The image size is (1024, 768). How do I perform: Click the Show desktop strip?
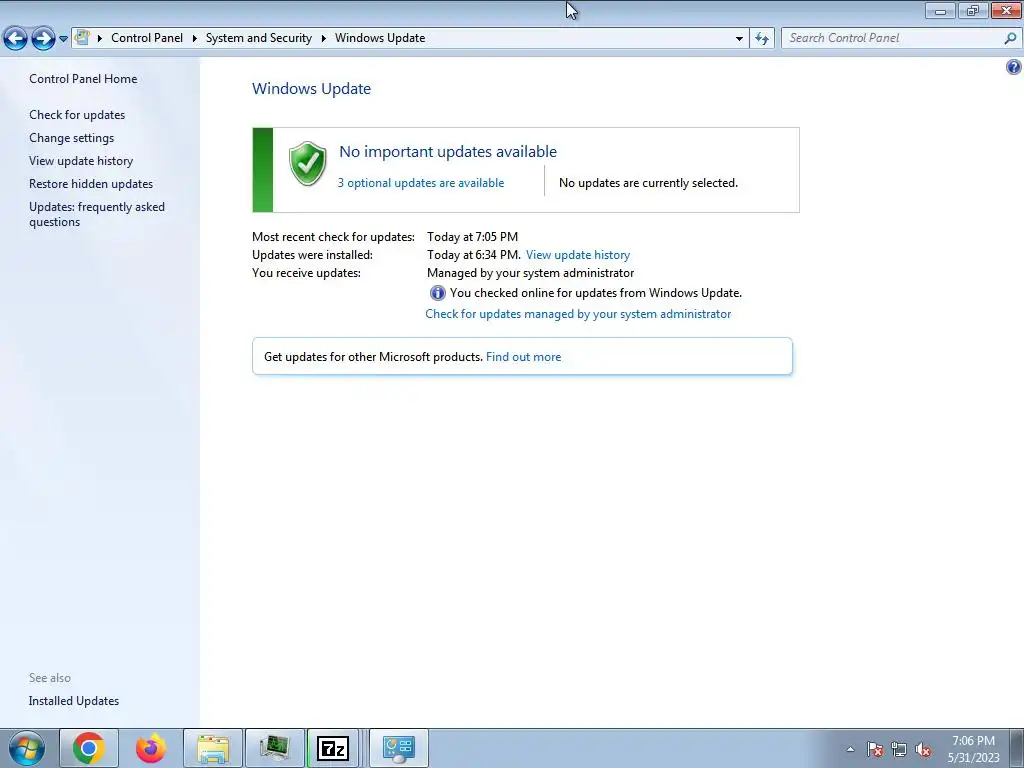(1016, 748)
